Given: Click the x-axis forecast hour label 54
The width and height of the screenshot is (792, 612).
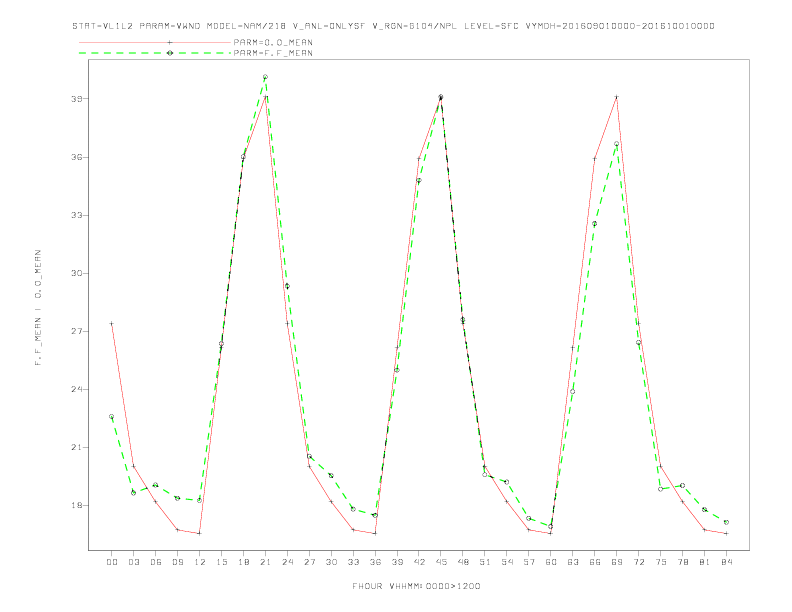Looking at the screenshot, I should [507, 562].
